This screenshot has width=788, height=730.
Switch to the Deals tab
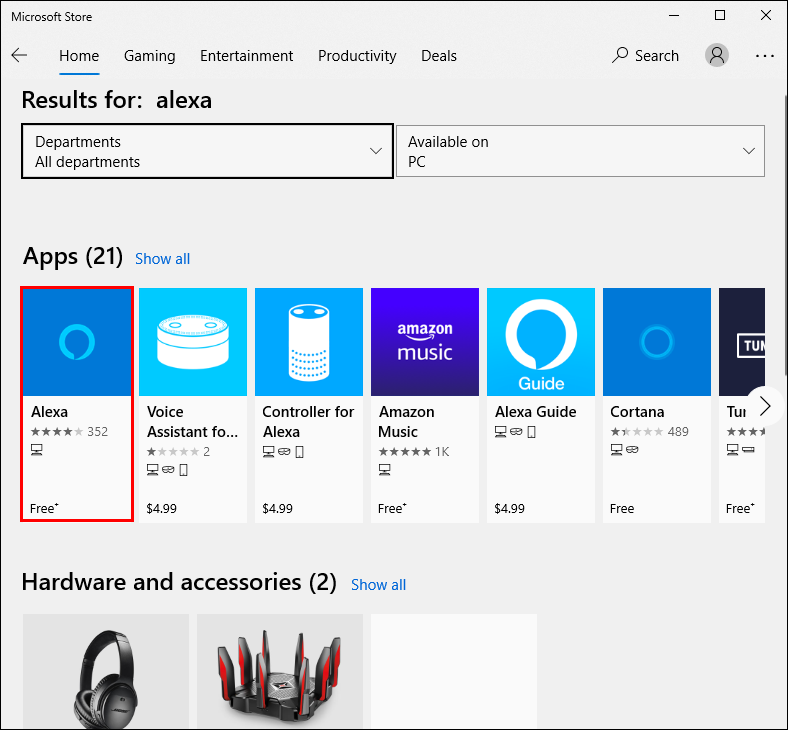pos(439,56)
